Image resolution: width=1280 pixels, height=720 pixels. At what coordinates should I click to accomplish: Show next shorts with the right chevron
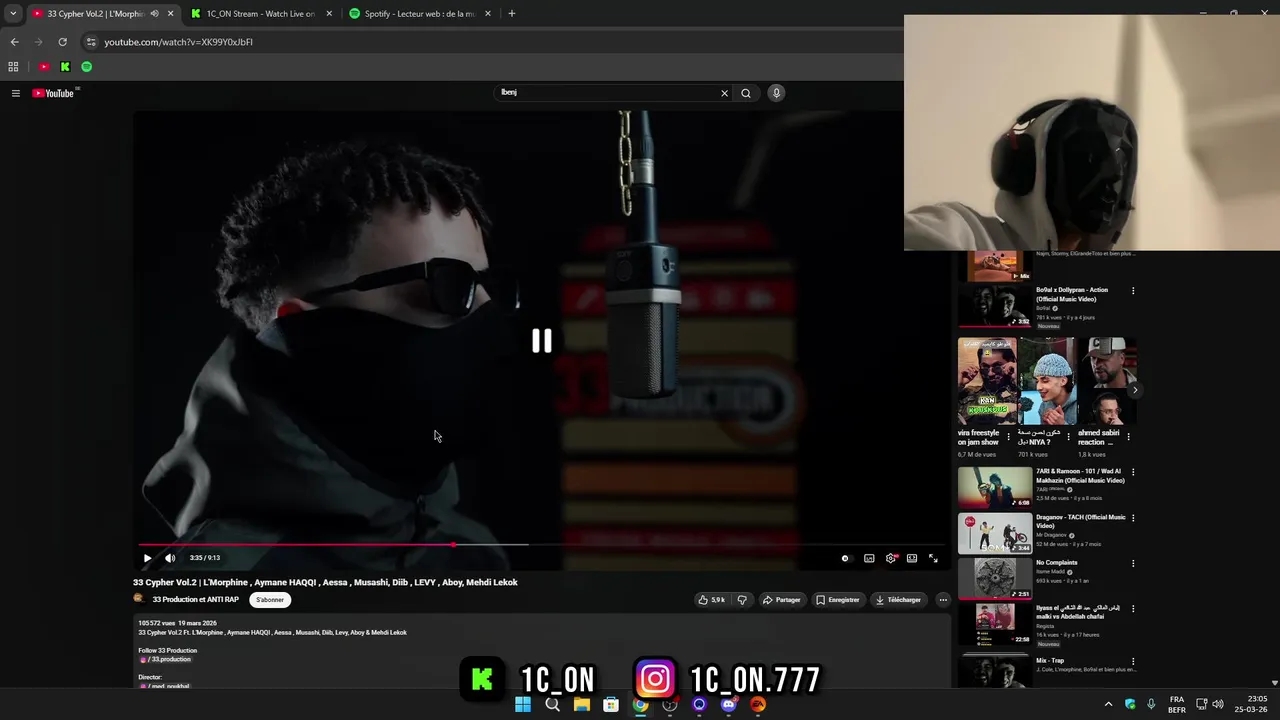click(1134, 390)
